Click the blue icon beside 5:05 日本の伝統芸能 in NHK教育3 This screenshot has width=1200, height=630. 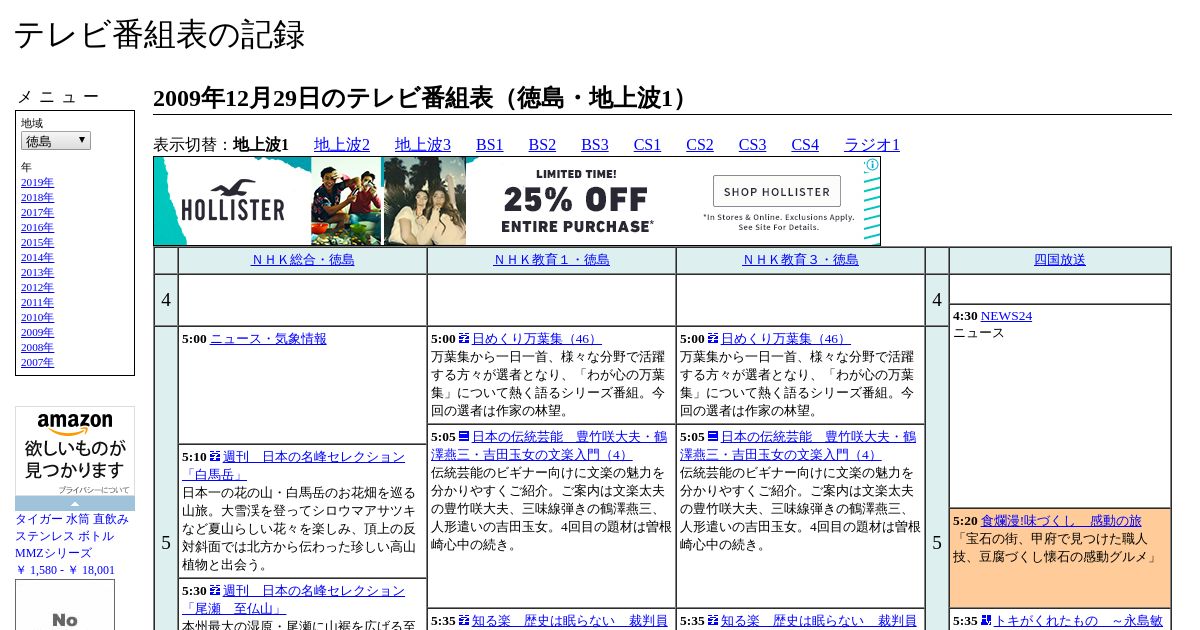coord(713,437)
